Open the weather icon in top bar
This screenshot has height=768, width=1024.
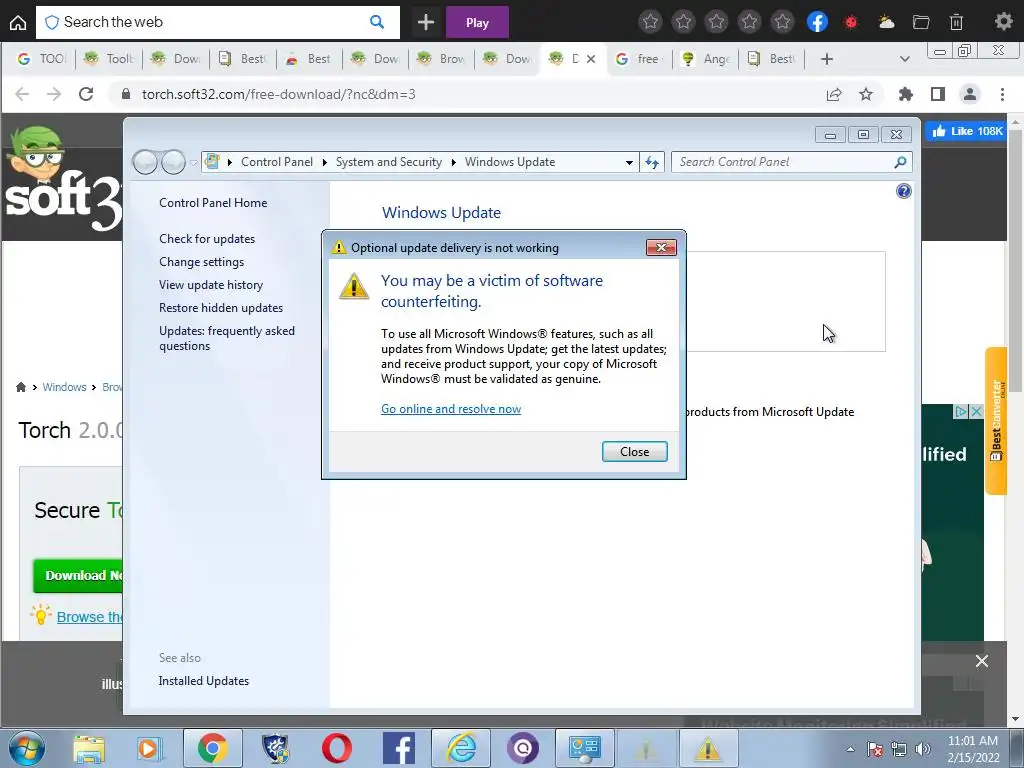click(886, 22)
